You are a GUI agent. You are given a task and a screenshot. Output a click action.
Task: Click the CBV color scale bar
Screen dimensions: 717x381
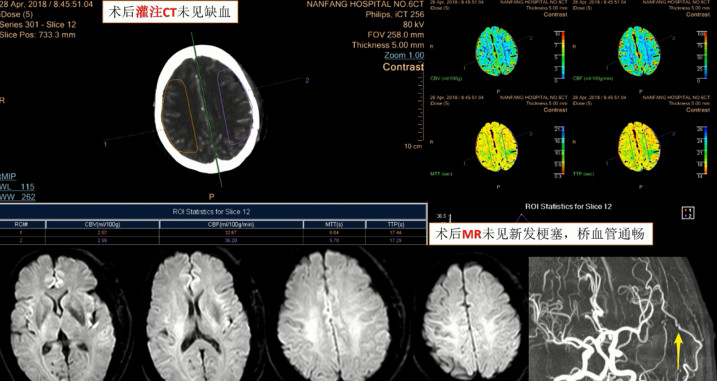[563, 56]
